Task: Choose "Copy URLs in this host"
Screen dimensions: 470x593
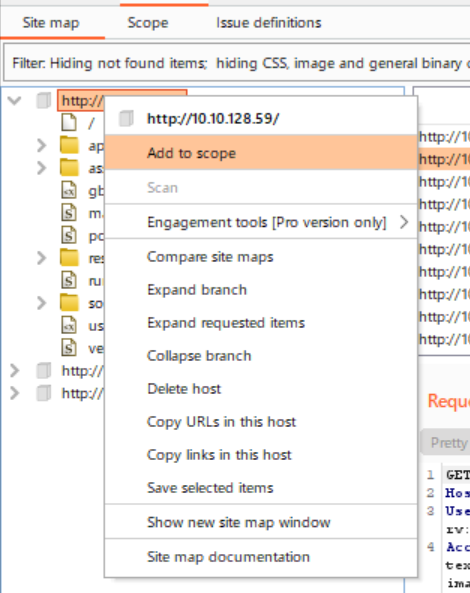Action: 261,422
